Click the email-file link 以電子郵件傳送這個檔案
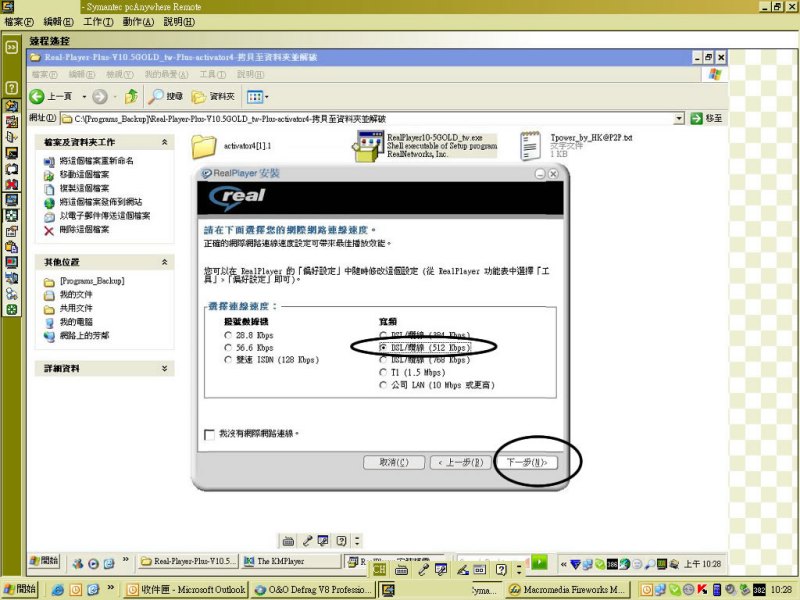The height and width of the screenshot is (600, 800). [x=105, y=216]
